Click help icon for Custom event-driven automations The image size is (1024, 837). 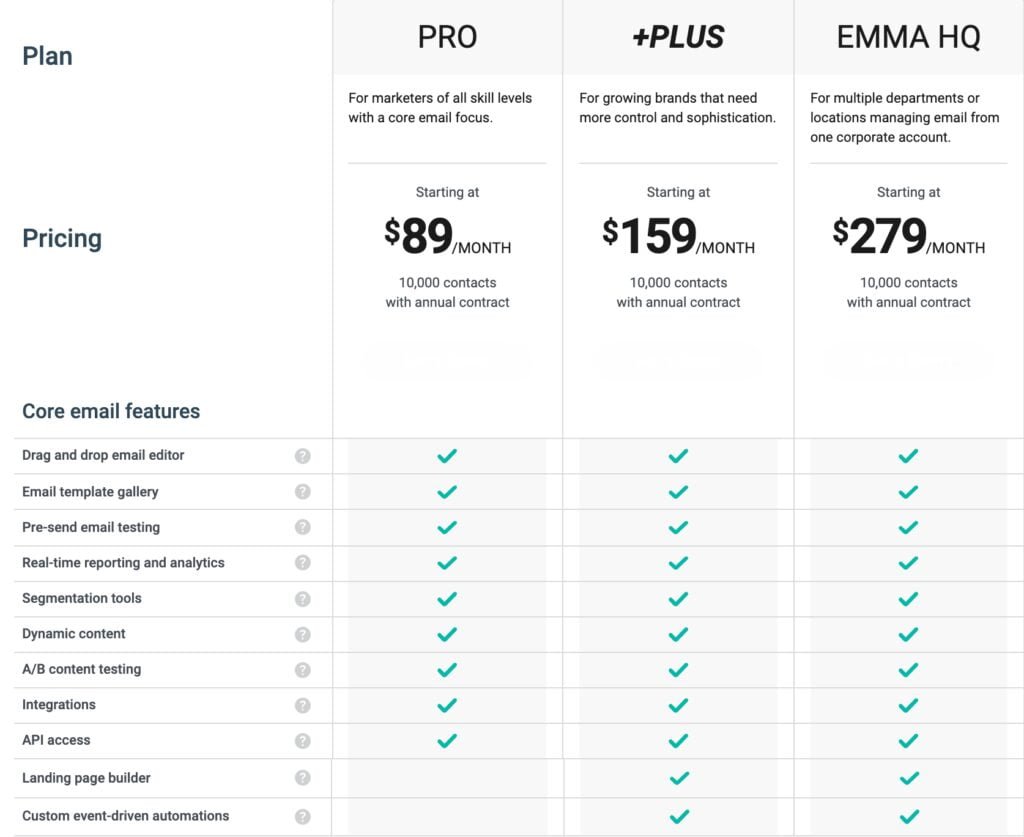click(303, 816)
